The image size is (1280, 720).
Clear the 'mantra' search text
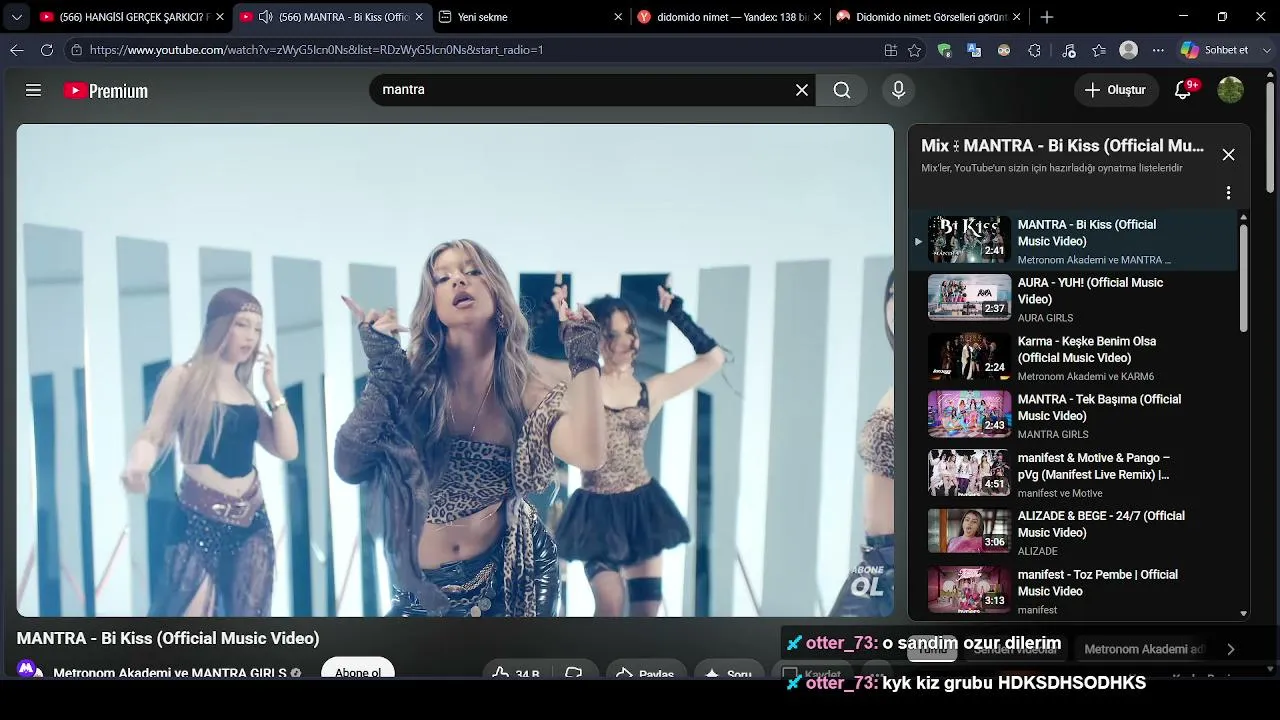802,90
